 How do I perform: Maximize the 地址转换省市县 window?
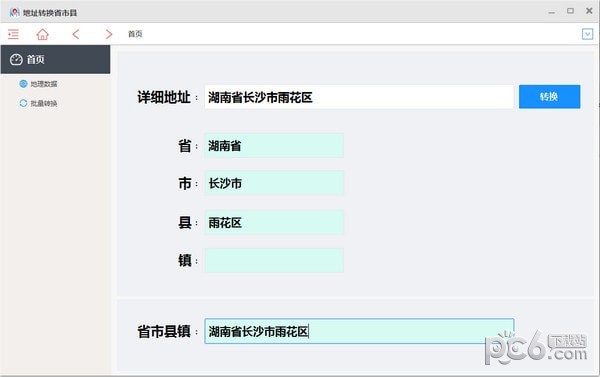(x=570, y=11)
